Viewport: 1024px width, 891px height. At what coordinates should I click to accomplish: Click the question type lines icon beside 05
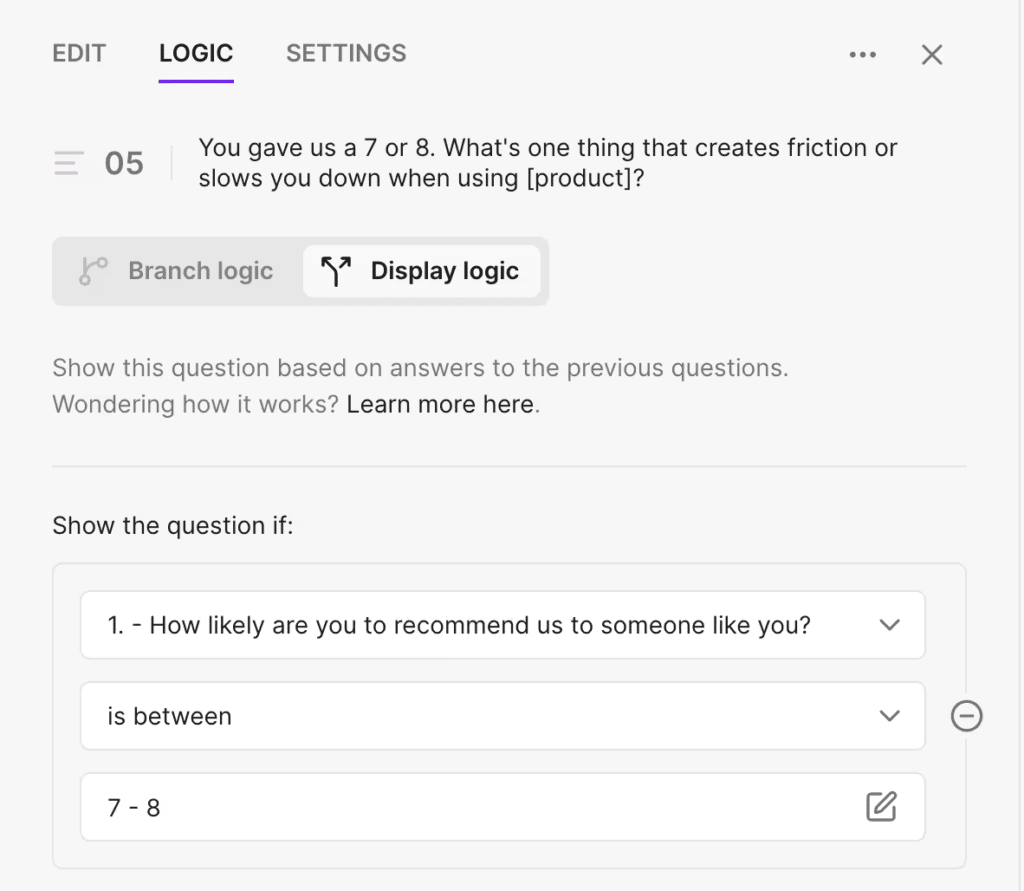pyautogui.click(x=69, y=163)
